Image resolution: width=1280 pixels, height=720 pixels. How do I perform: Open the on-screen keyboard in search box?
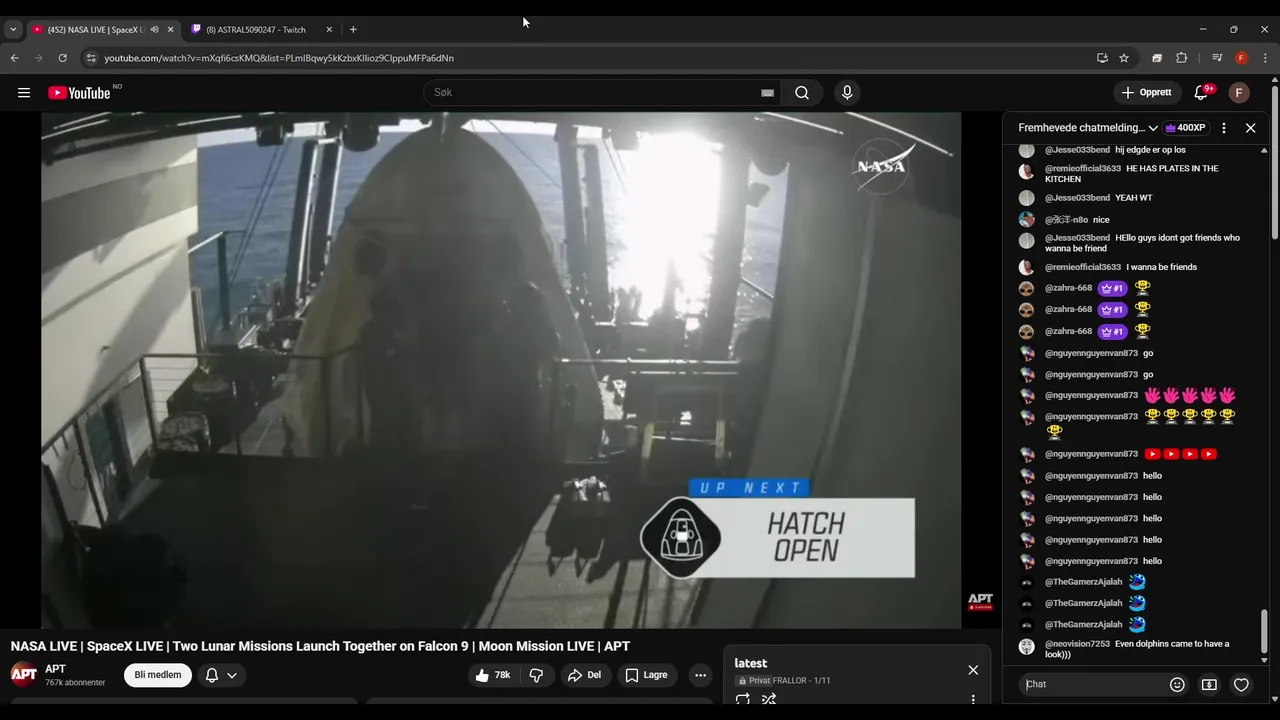click(x=767, y=93)
